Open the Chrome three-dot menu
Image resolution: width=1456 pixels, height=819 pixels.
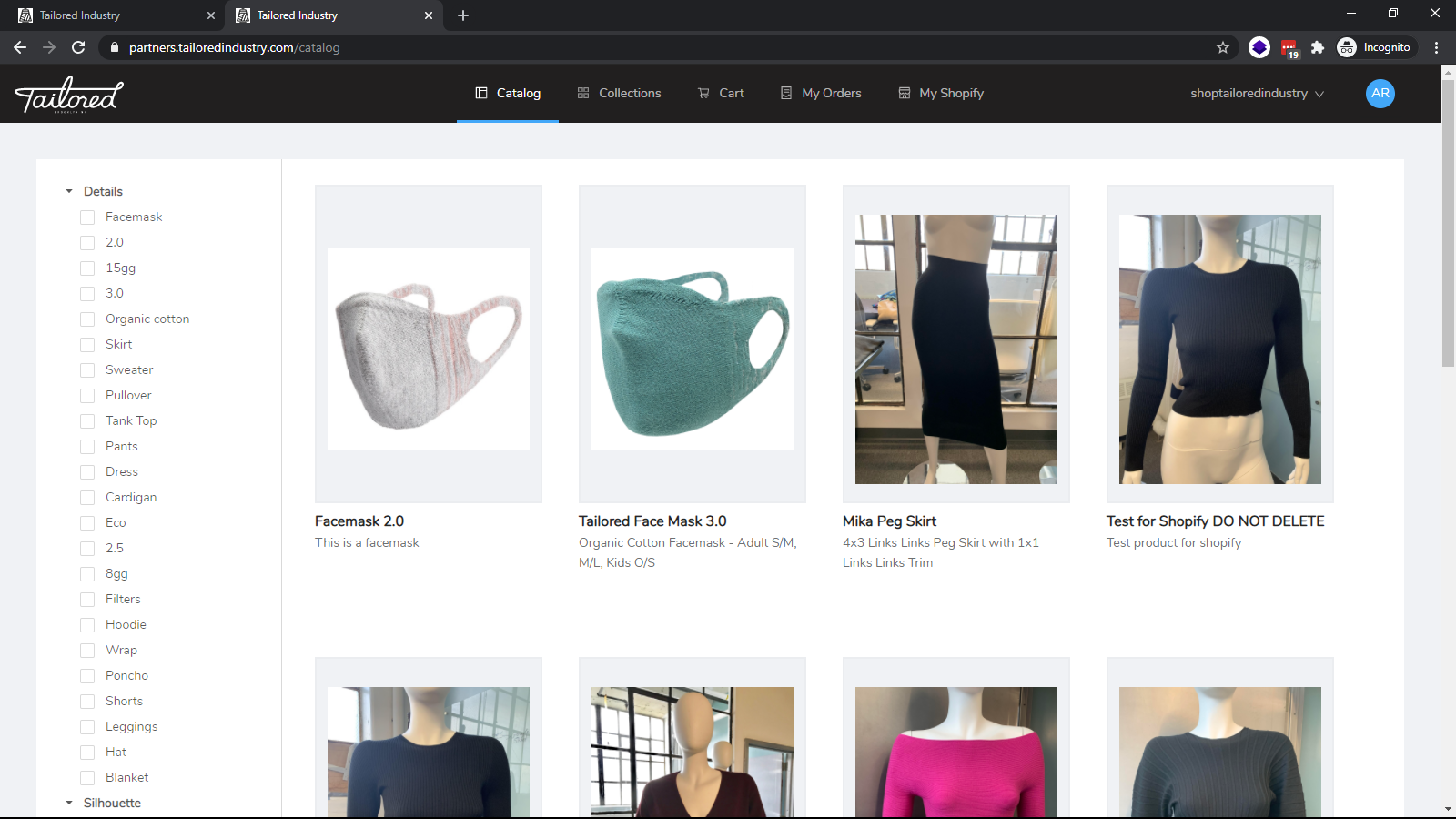click(1436, 47)
